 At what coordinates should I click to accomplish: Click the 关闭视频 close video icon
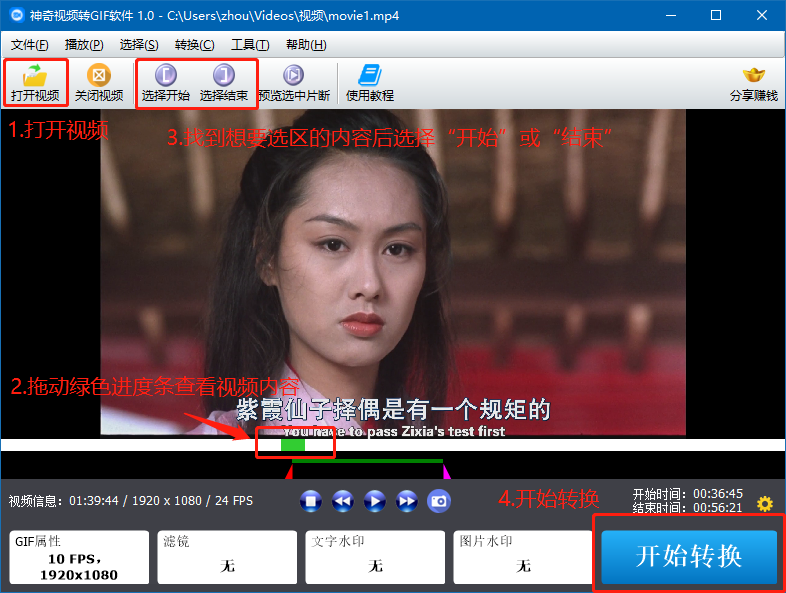point(99,75)
